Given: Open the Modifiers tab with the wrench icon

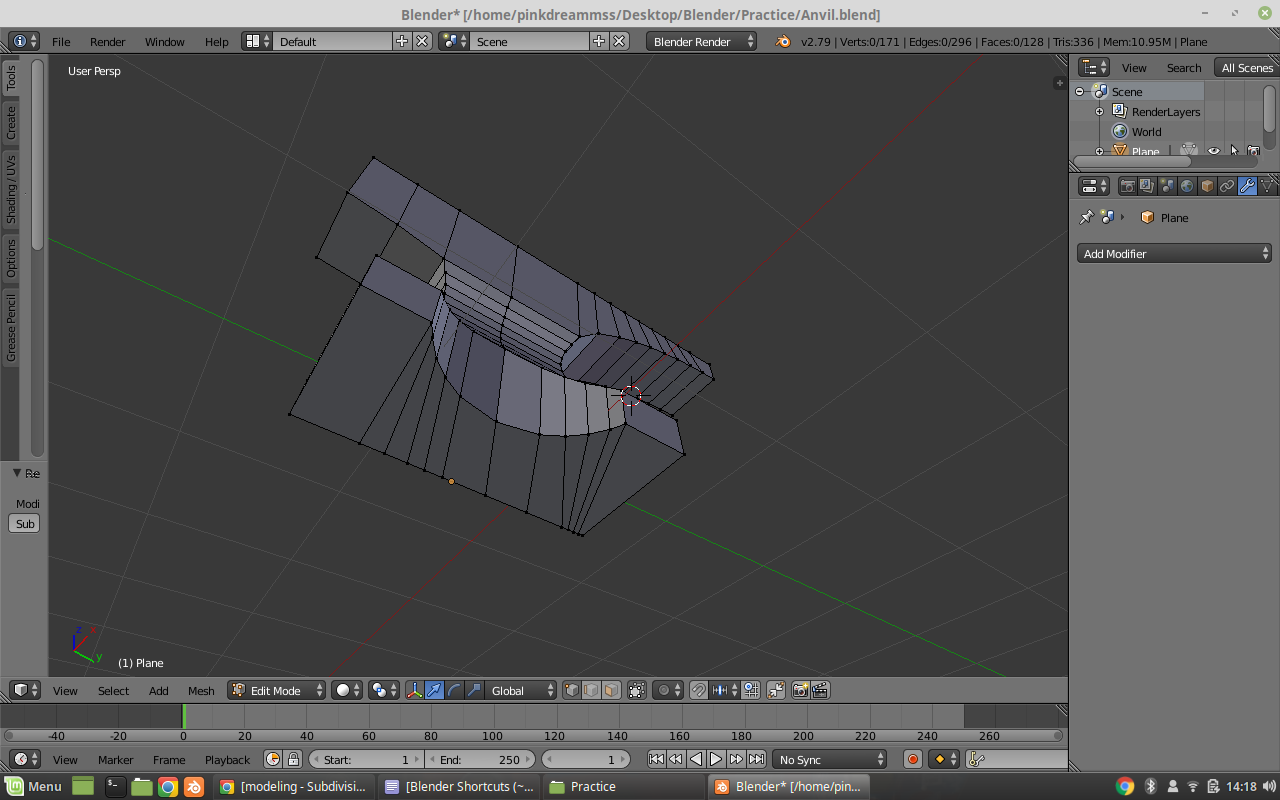Looking at the screenshot, I should tap(1247, 186).
